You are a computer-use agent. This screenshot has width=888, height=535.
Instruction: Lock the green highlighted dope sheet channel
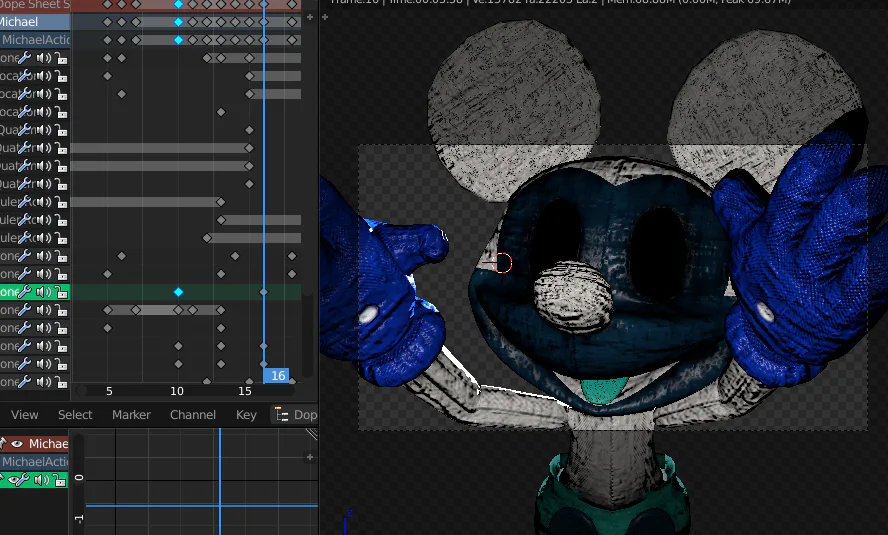61,293
